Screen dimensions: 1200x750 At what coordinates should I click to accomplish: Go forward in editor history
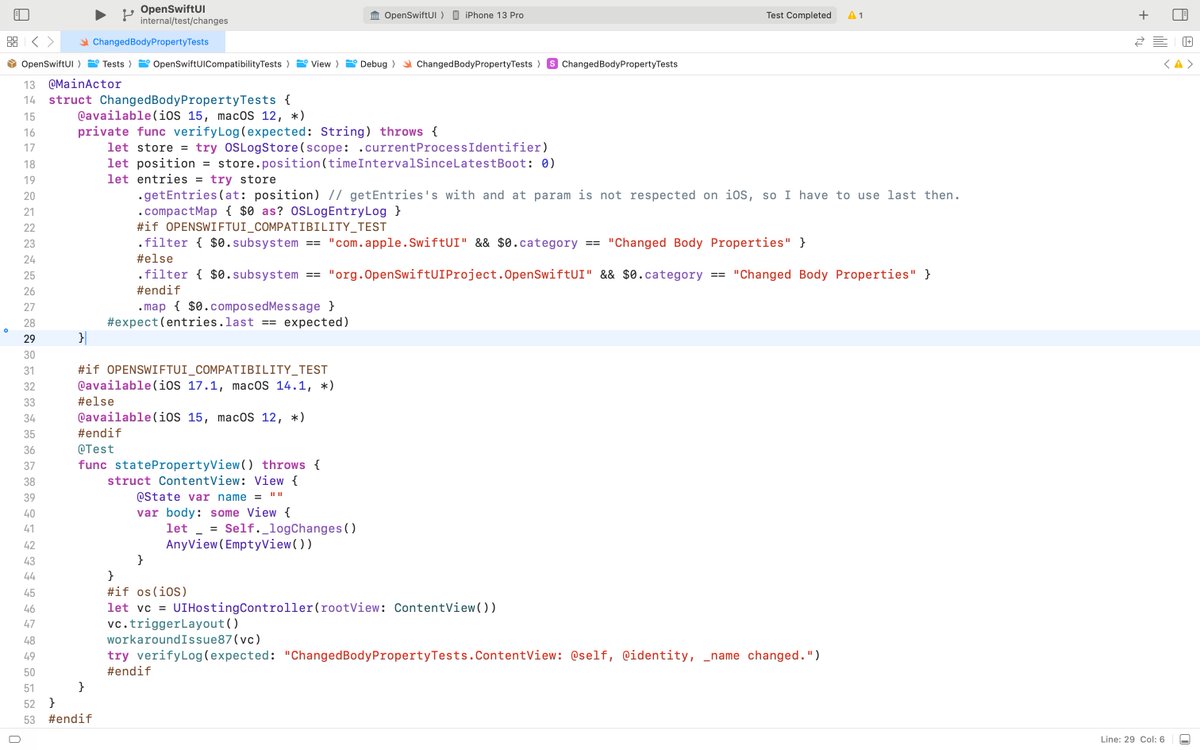[x=50, y=42]
